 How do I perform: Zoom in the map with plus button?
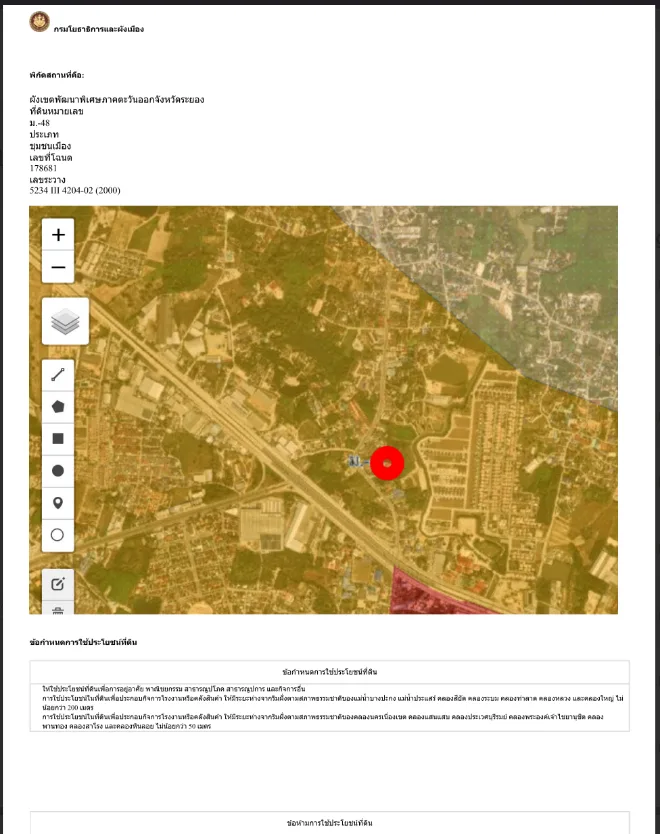coord(58,235)
